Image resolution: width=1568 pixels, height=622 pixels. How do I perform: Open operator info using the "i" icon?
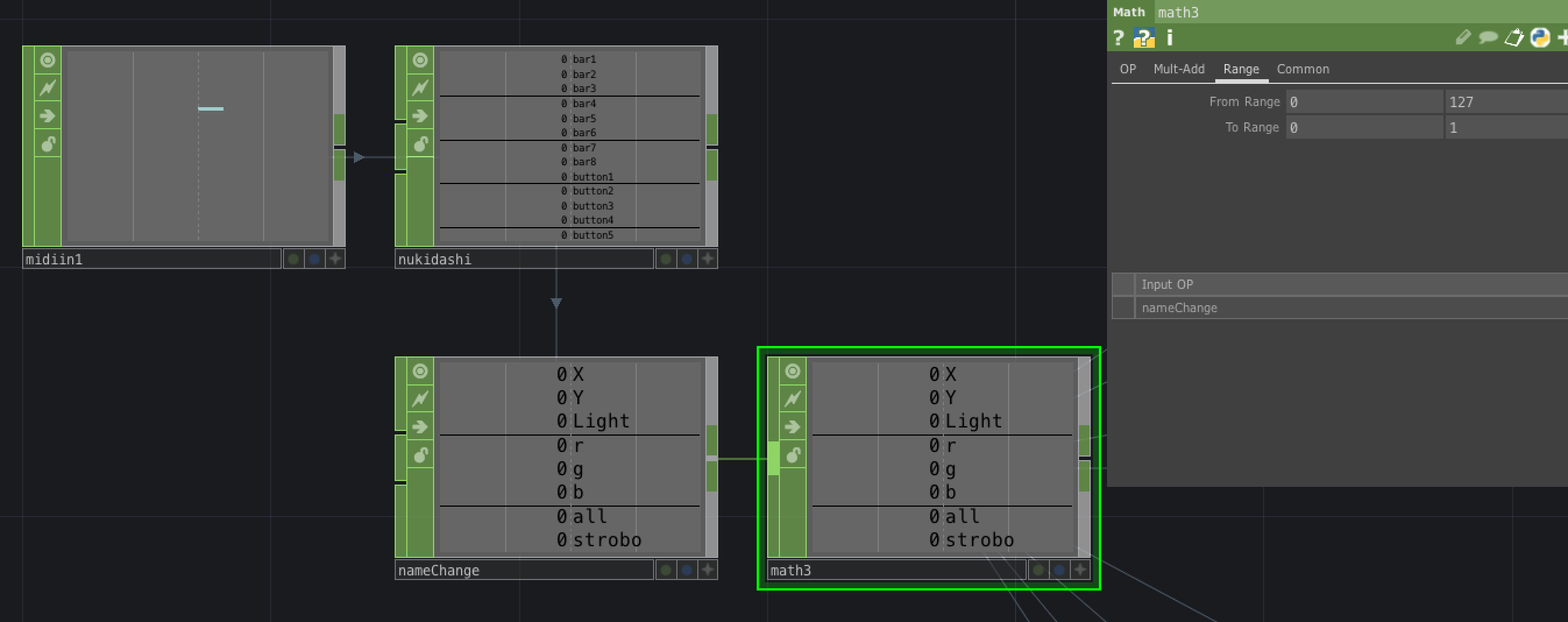pyautogui.click(x=1169, y=38)
